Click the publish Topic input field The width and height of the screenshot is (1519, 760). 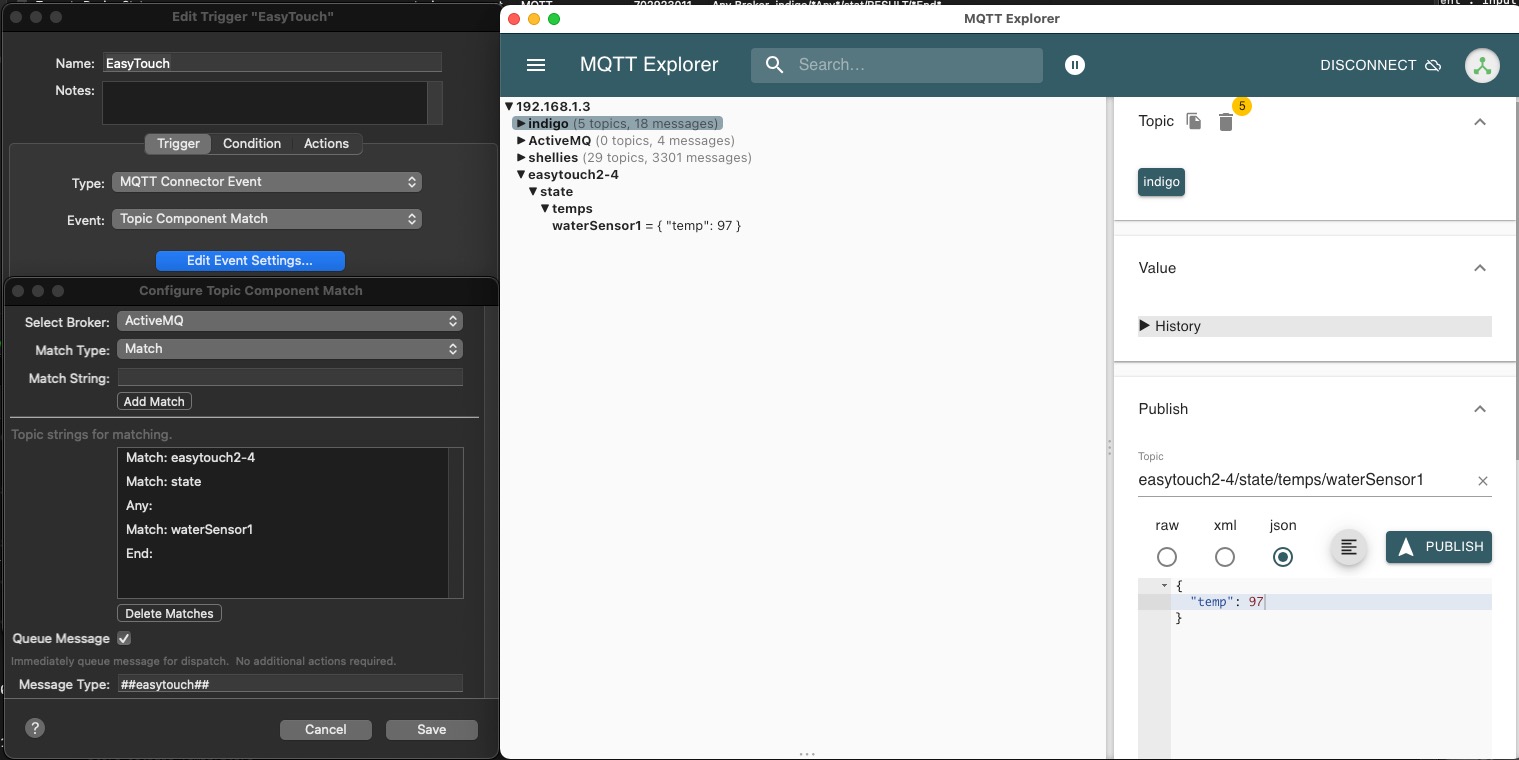[x=1304, y=480]
